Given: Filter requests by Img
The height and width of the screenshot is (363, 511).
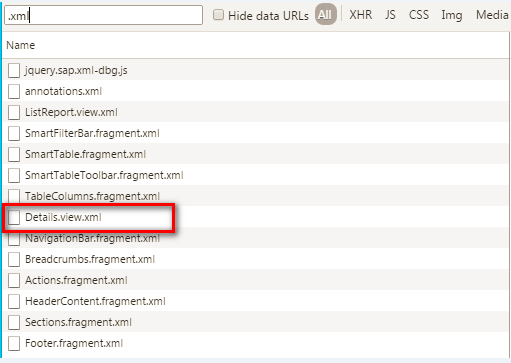Looking at the screenshot, I should pyautogui.click(x=452, y=15).
